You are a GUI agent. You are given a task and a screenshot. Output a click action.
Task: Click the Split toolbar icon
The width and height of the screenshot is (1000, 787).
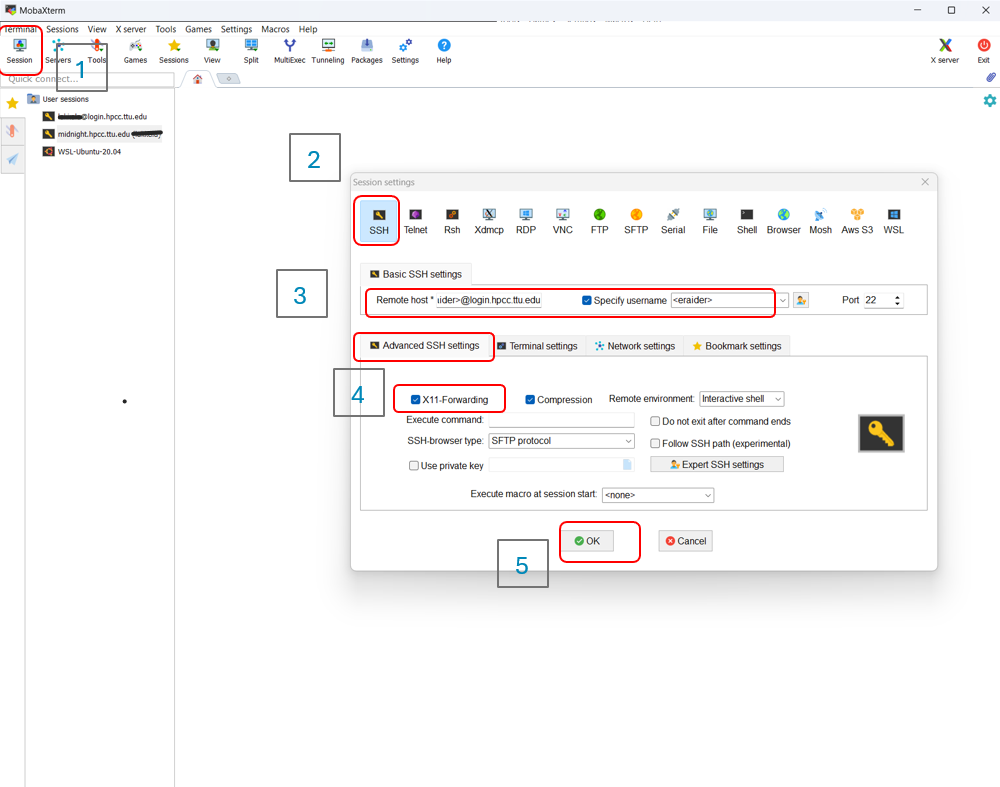pyautogui.click(x=251, y=51)
